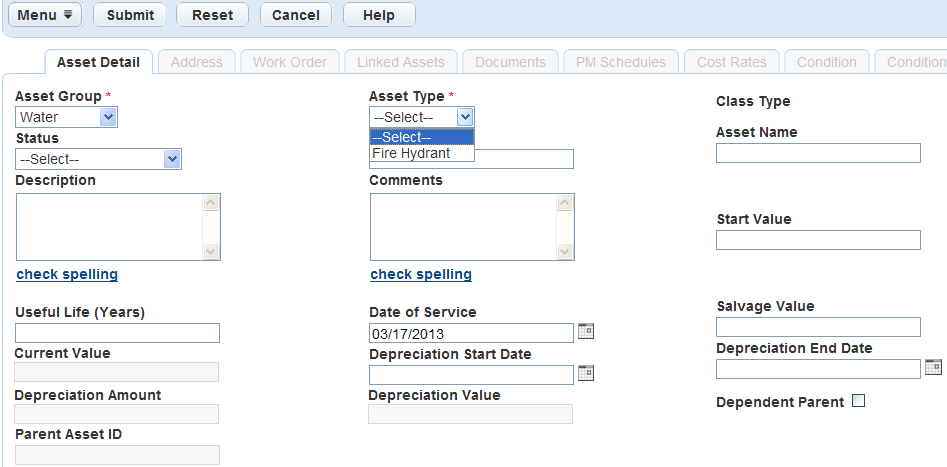947x467 pixels.
Task: Check spelling for the Comments field
Action: 421,274
